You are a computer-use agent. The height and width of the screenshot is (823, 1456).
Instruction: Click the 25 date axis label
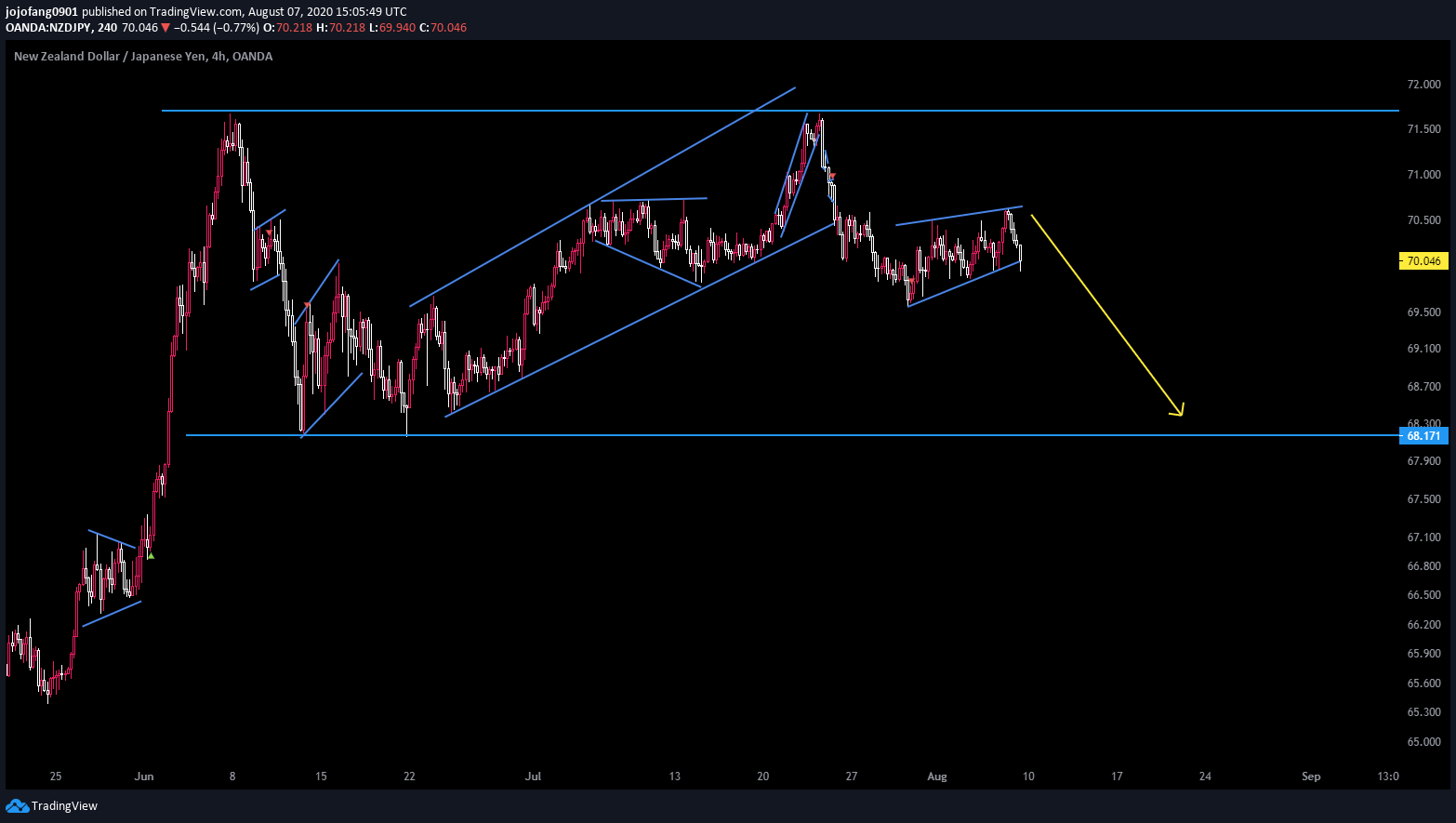point(56,777)
